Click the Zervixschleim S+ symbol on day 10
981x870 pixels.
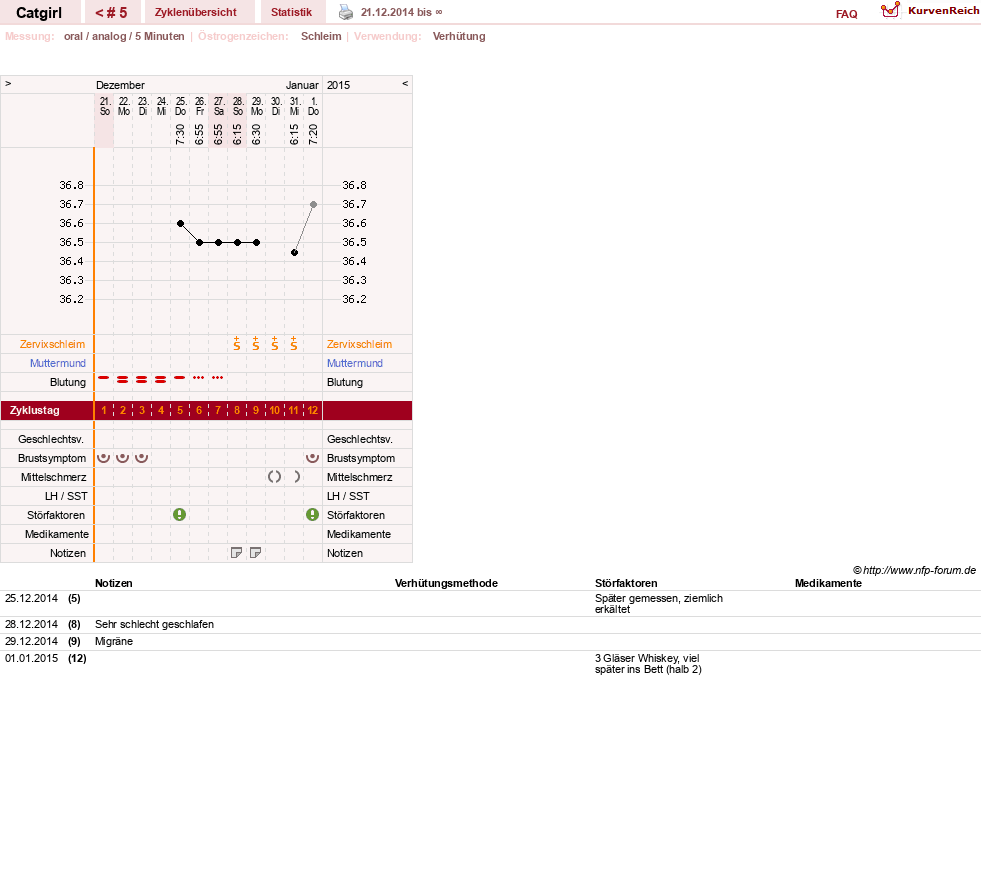(275, 343)
